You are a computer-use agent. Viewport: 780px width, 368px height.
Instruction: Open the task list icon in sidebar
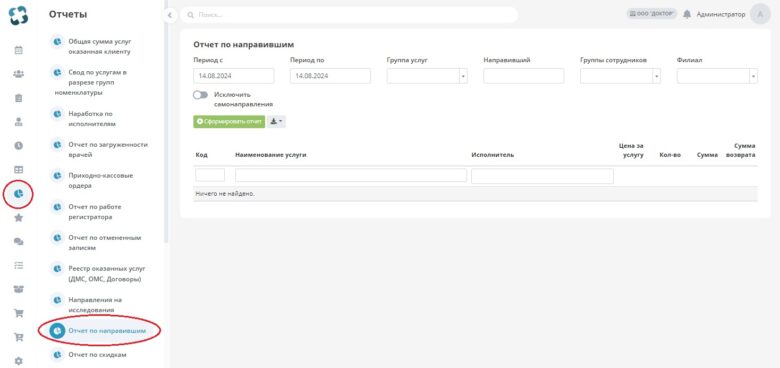click(18, 265)
